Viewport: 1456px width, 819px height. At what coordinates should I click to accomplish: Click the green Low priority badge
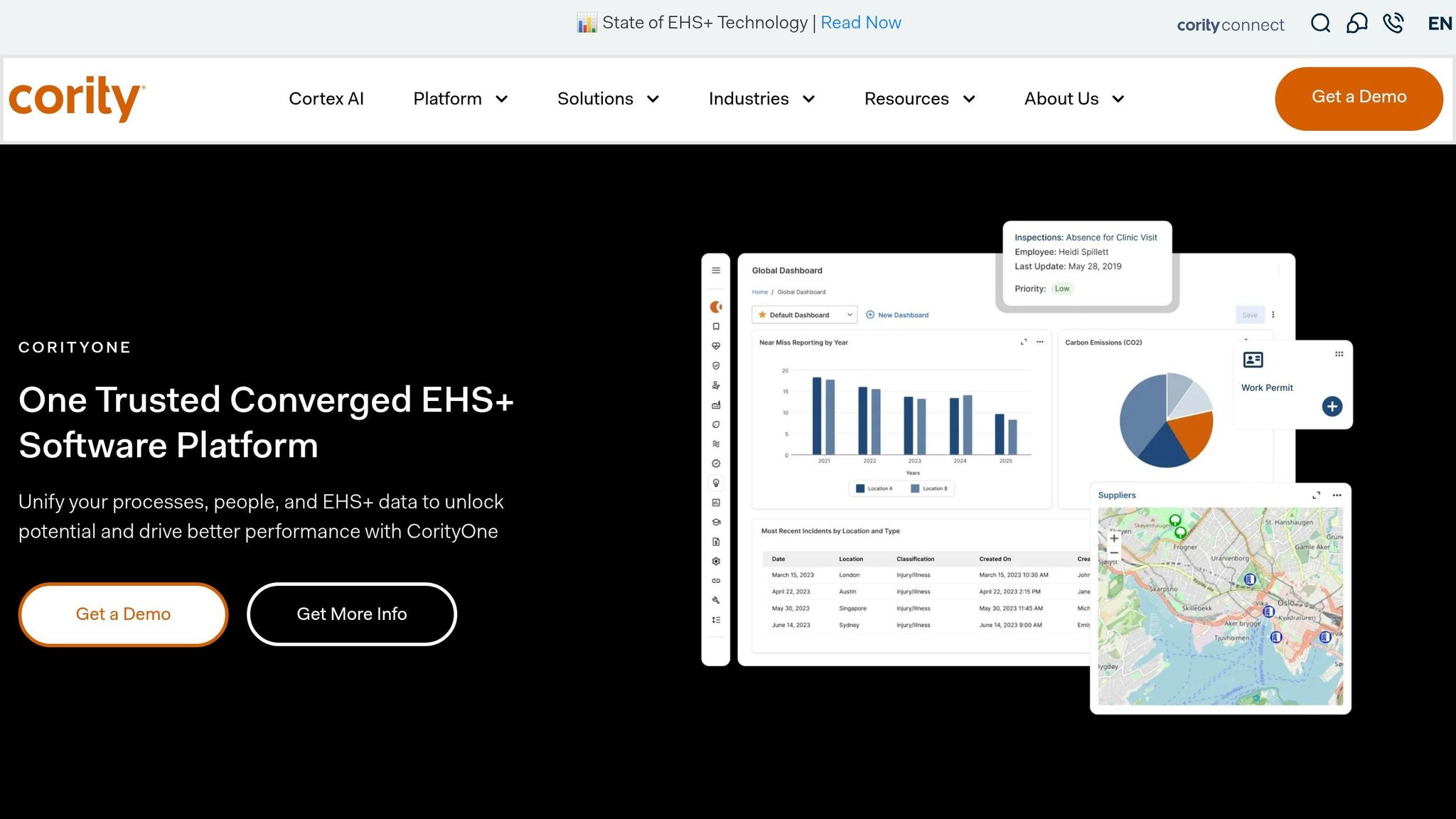click(x=1062, y=289)
